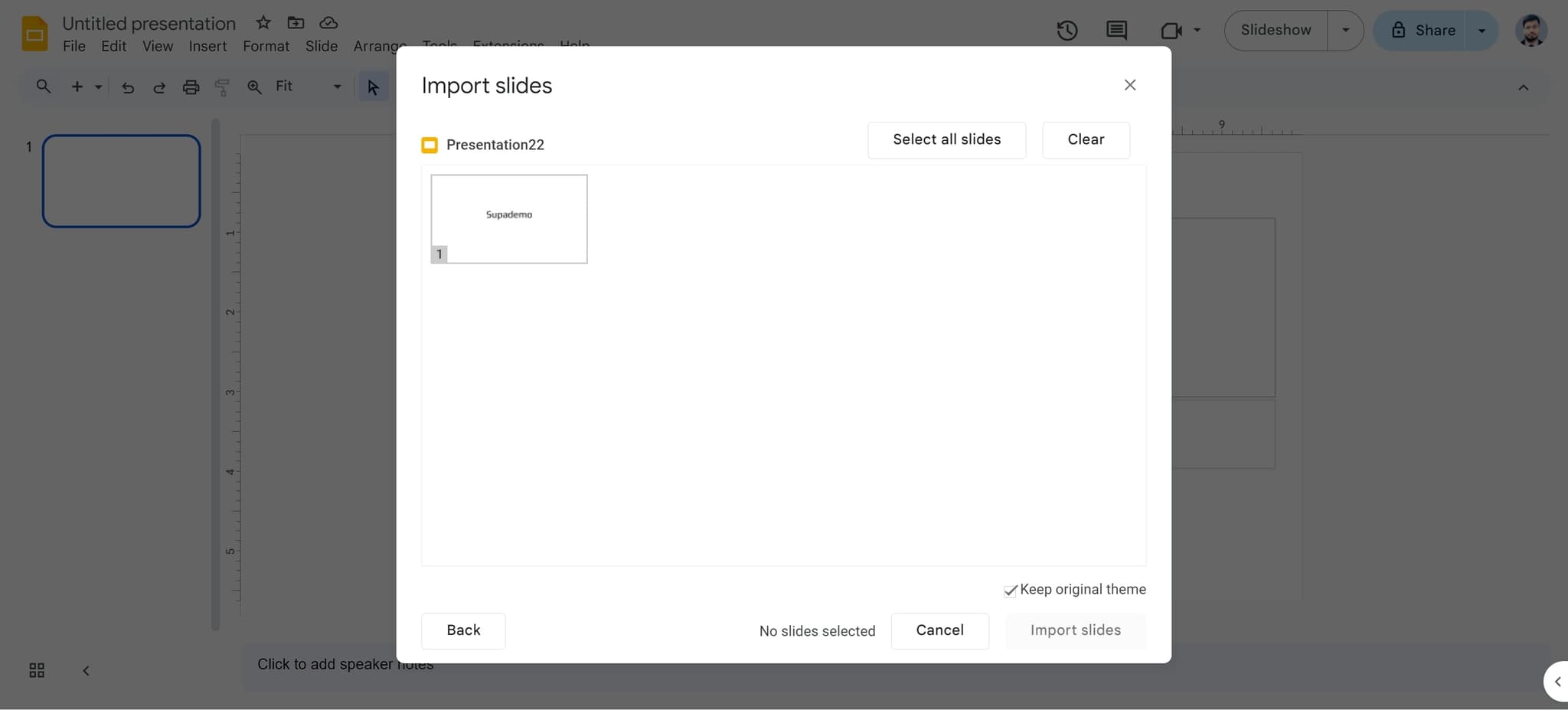
Task: Check the Presentation22 selection checkbox
Action: [x=429, y=145]
